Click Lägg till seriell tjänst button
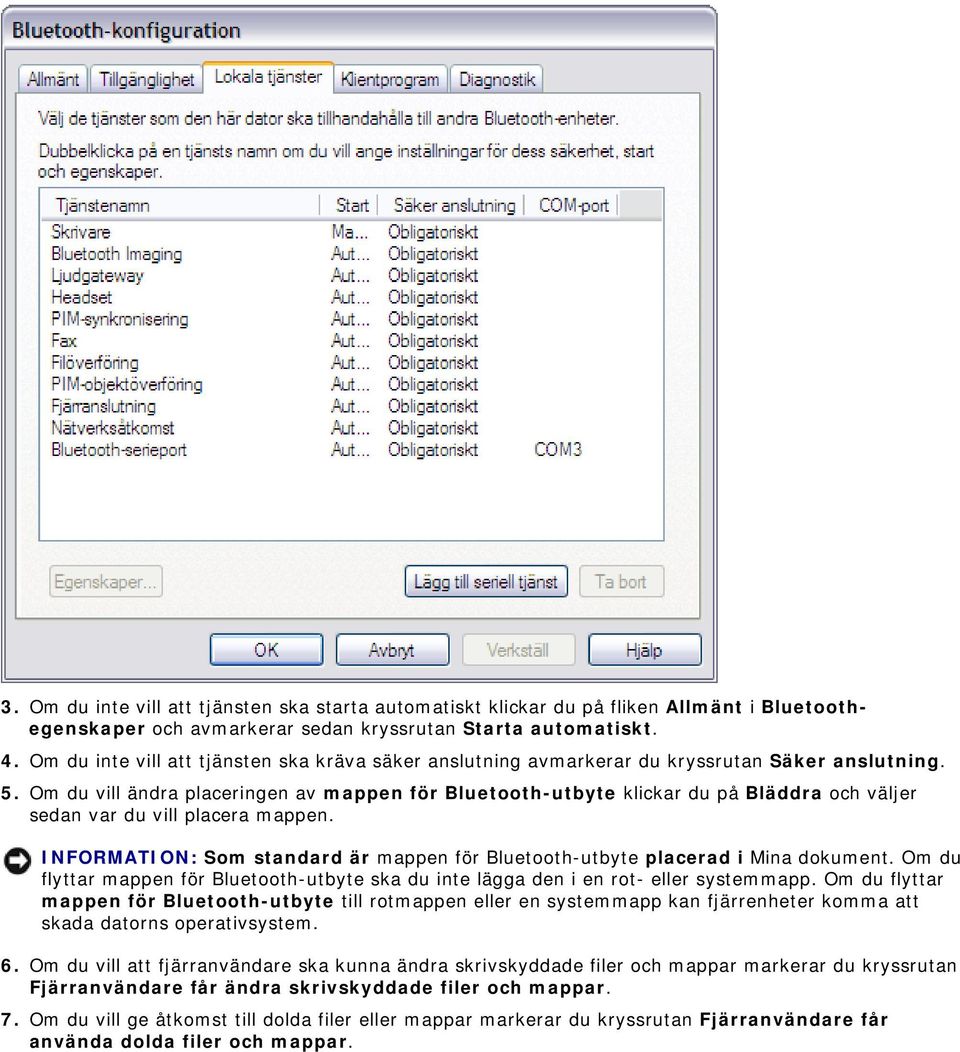The width and height of the screenshot is (960, 1052). pos(486,582)
